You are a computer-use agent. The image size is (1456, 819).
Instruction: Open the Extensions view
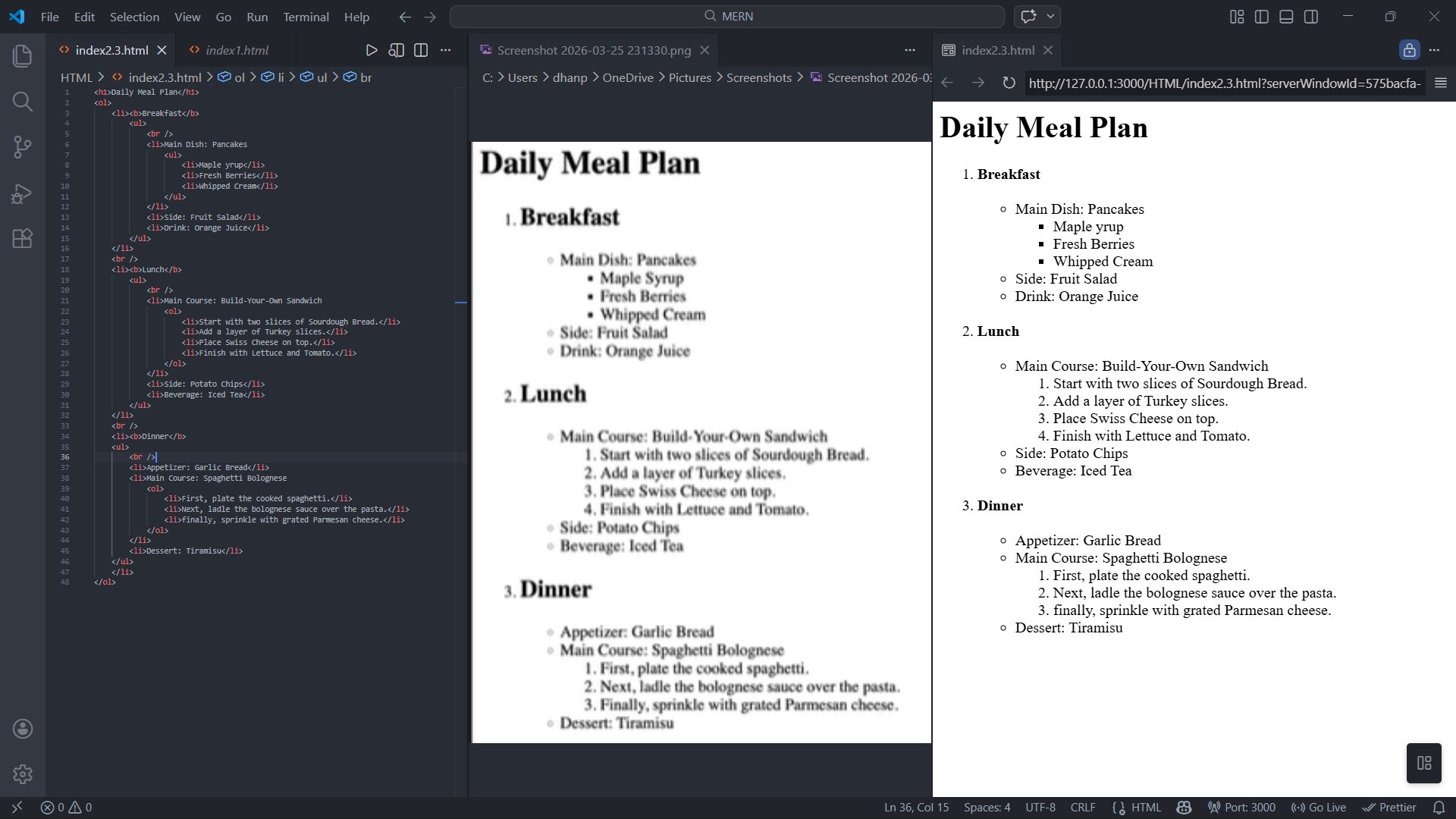click(x=23, y=239)
